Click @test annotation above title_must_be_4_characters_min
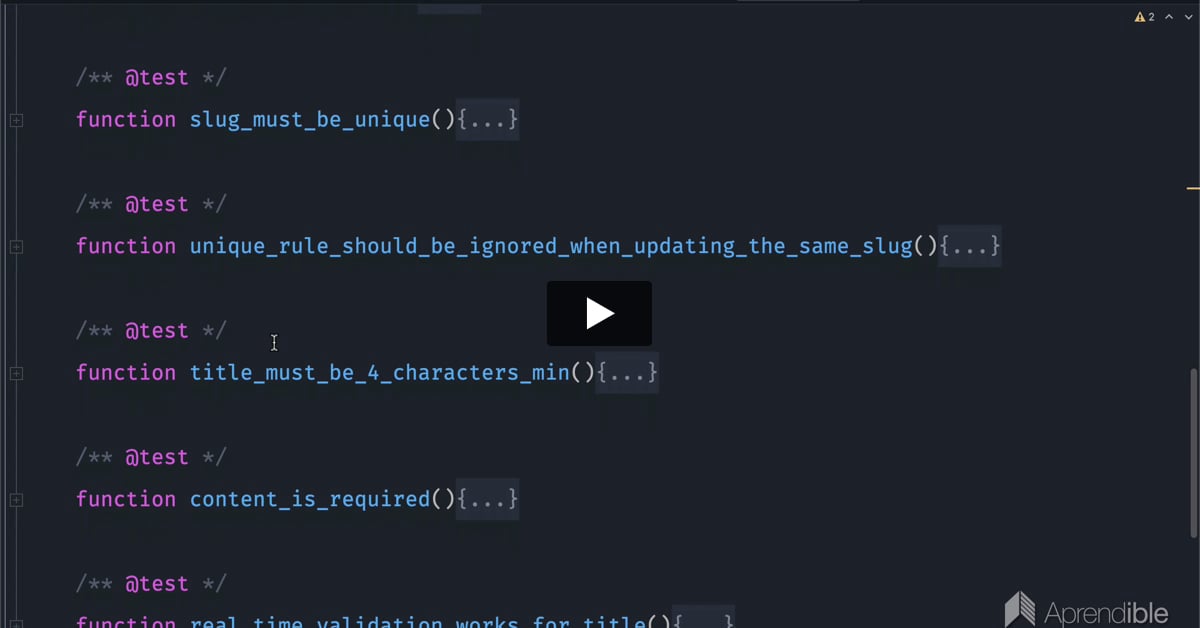The width and height of the screenshot is (1200, 628). tap(157, 330)
